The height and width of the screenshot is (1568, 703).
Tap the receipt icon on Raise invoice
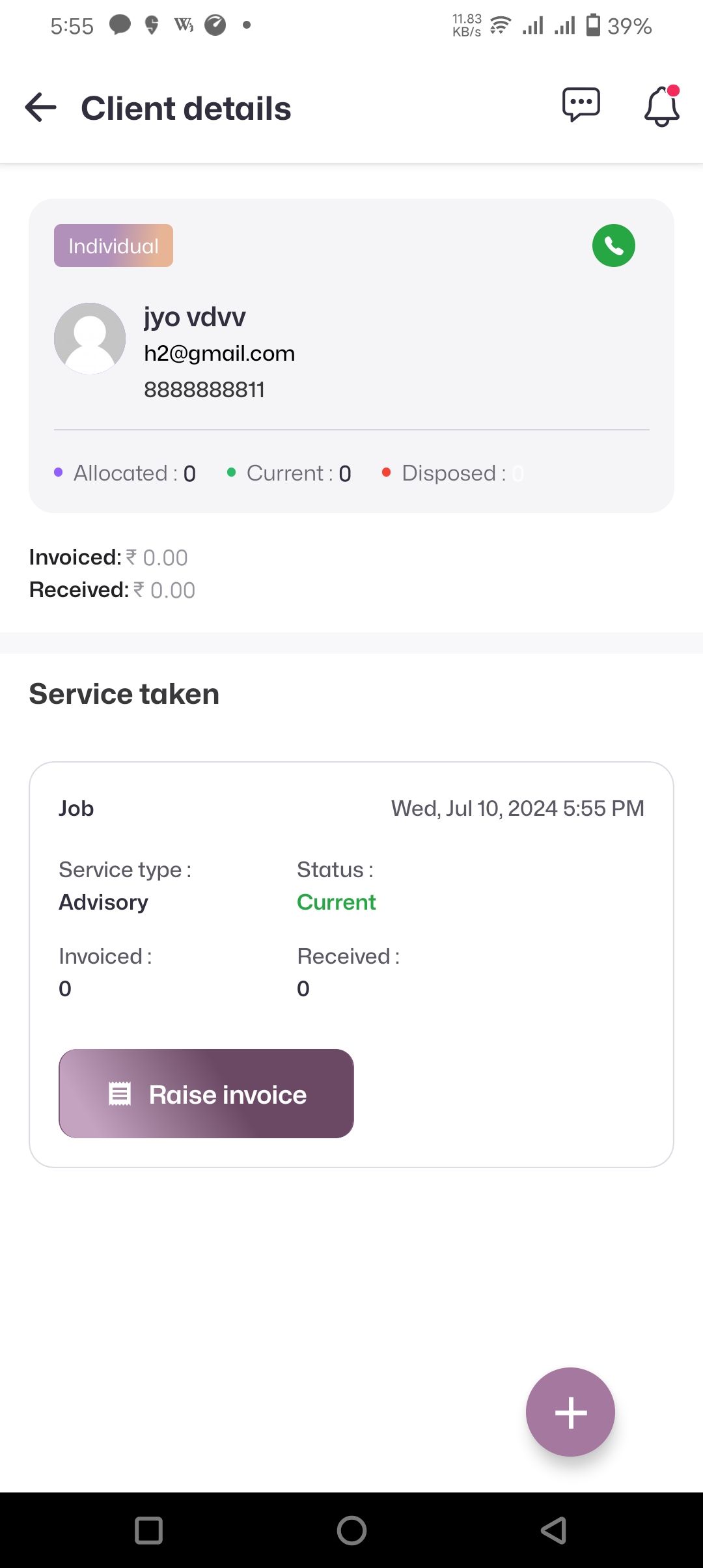(120, 1094)
